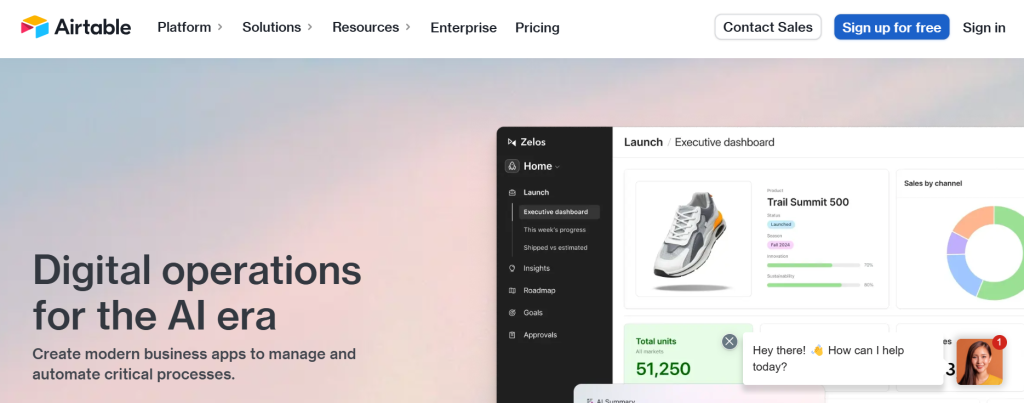Screen dimensions: 1024x403
Task: Click the Sales by channel donut chart
Action: (x=985, y=252)
